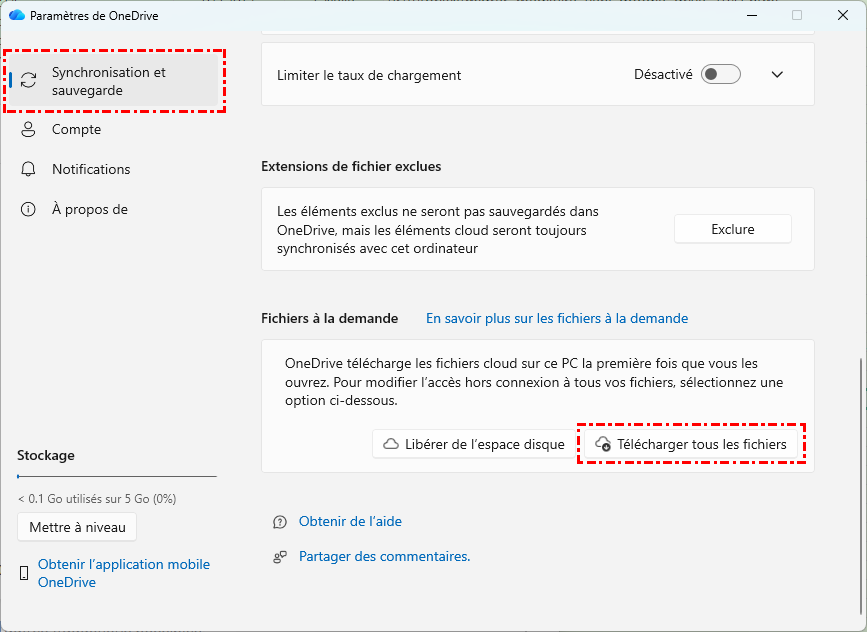This screenshot has width=867, height=632.
Task: Click the mobile phone icon
Action: (24, 573)
